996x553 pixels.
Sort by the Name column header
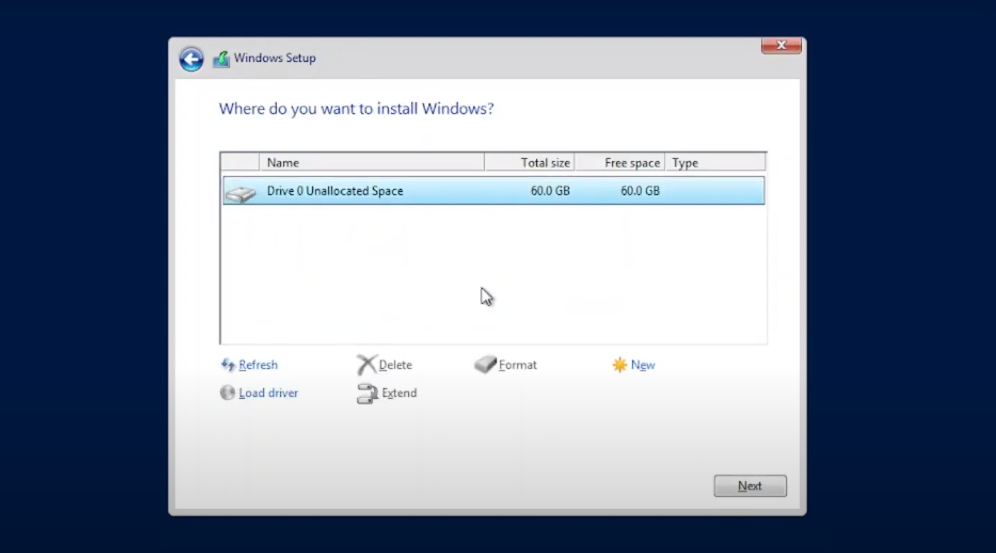click(x=372, y=163)
